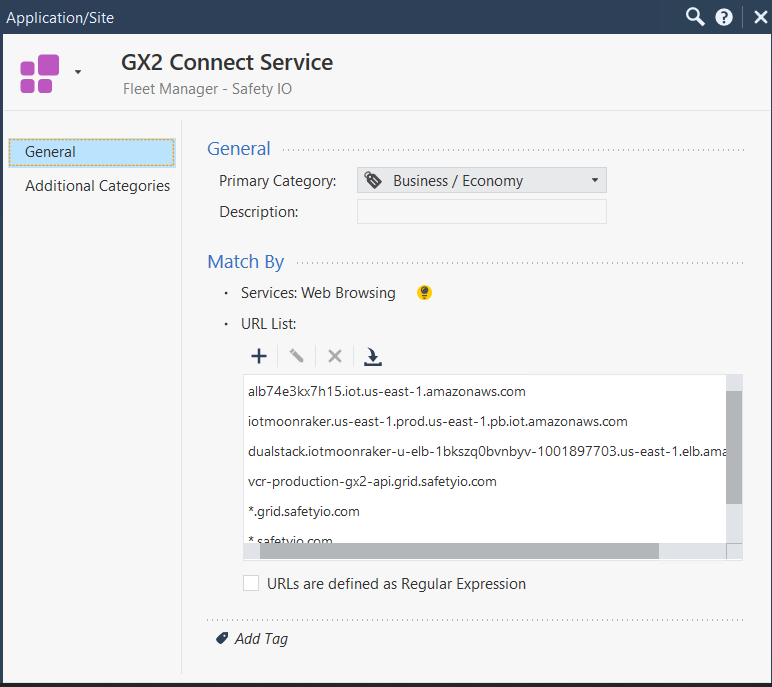
Task: Click the edit pencil icon
Action: [x=296, y=356]
